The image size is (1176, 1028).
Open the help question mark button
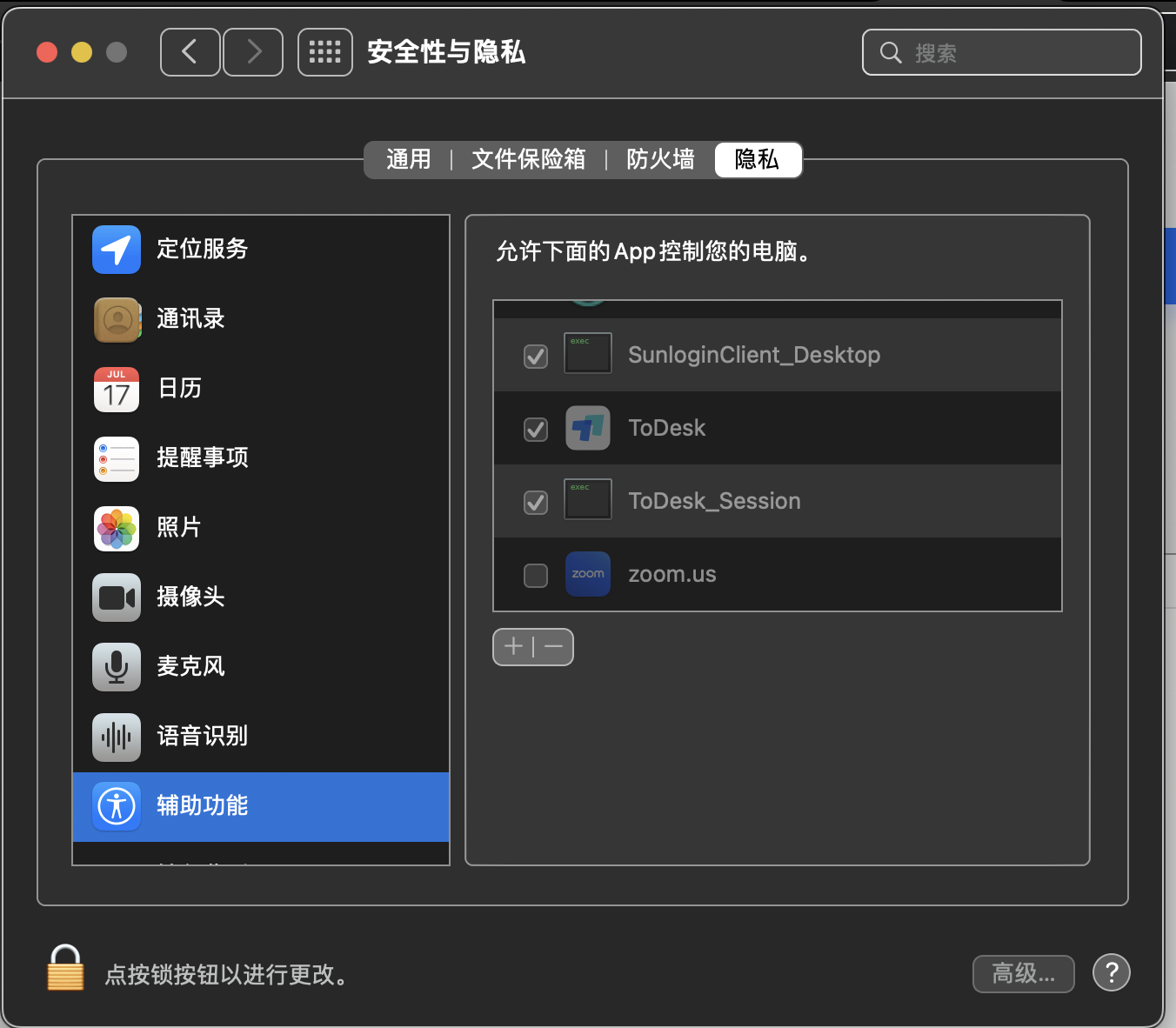(1112, 972)
